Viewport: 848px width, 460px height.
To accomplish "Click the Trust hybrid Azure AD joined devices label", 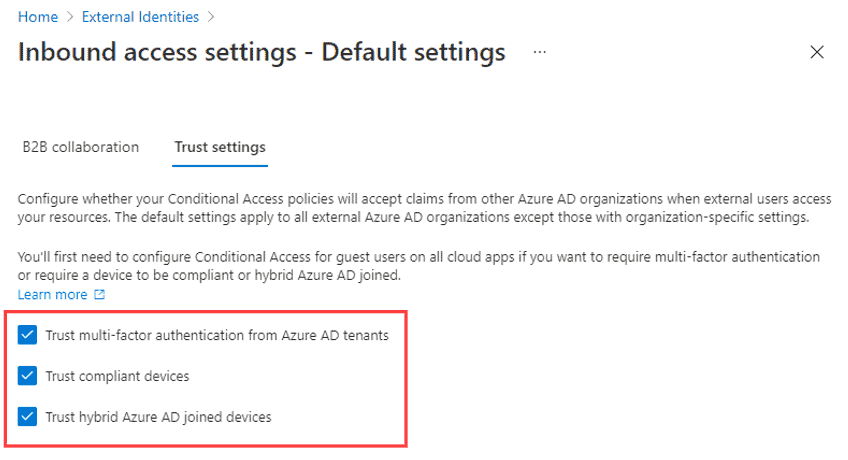I will [158, 417].
